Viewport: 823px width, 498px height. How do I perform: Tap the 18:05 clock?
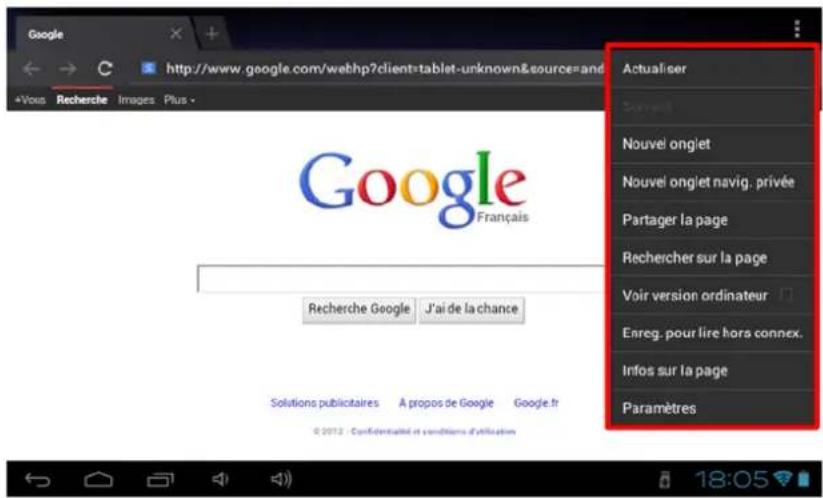pos(732,479)
